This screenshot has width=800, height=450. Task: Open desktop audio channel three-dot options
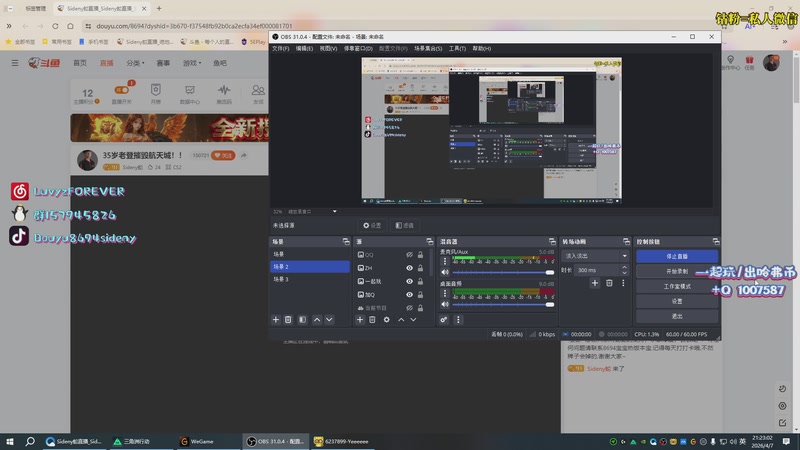coord(444,293)
